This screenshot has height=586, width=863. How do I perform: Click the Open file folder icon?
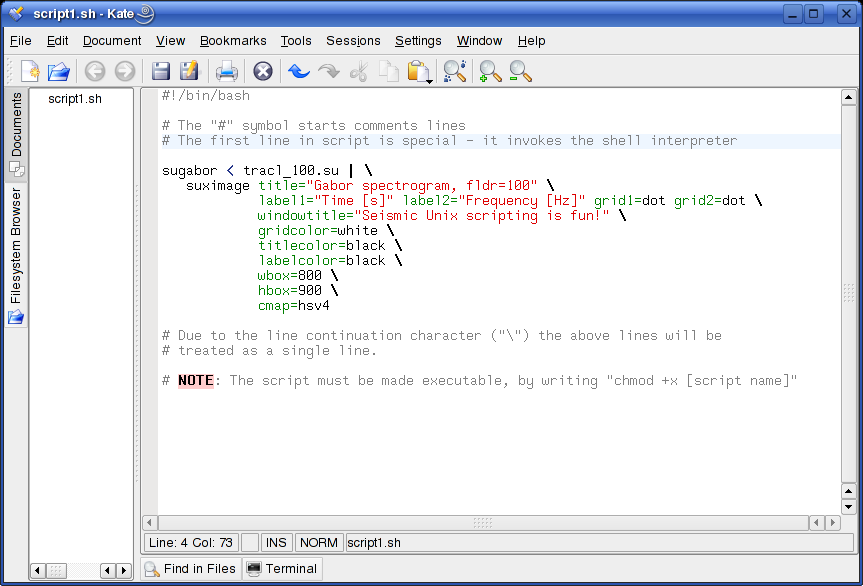(59, 71)
